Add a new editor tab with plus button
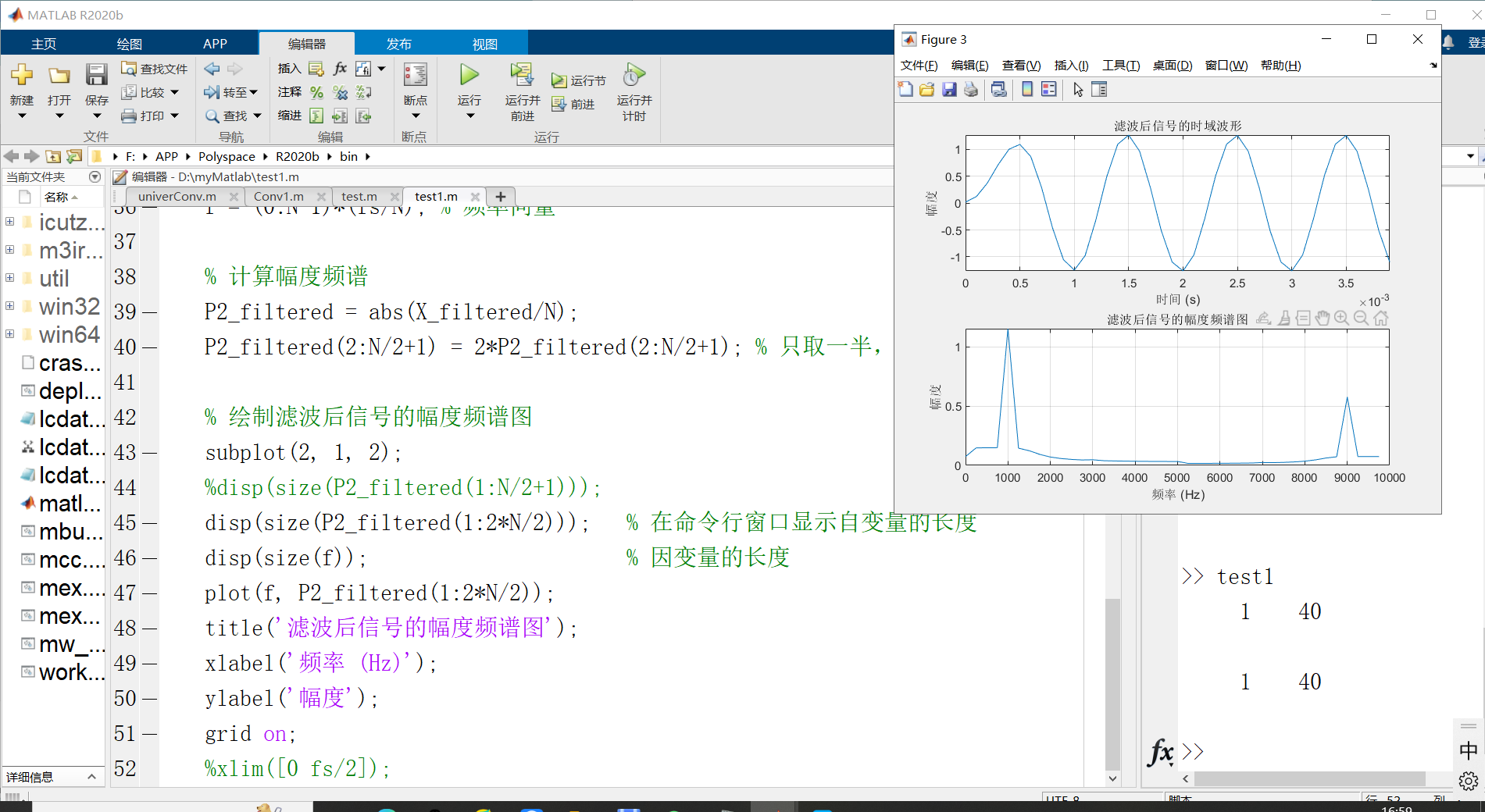Image resolution: width=1485 pixels, height=812 pixels. click(x=501, y=197)
